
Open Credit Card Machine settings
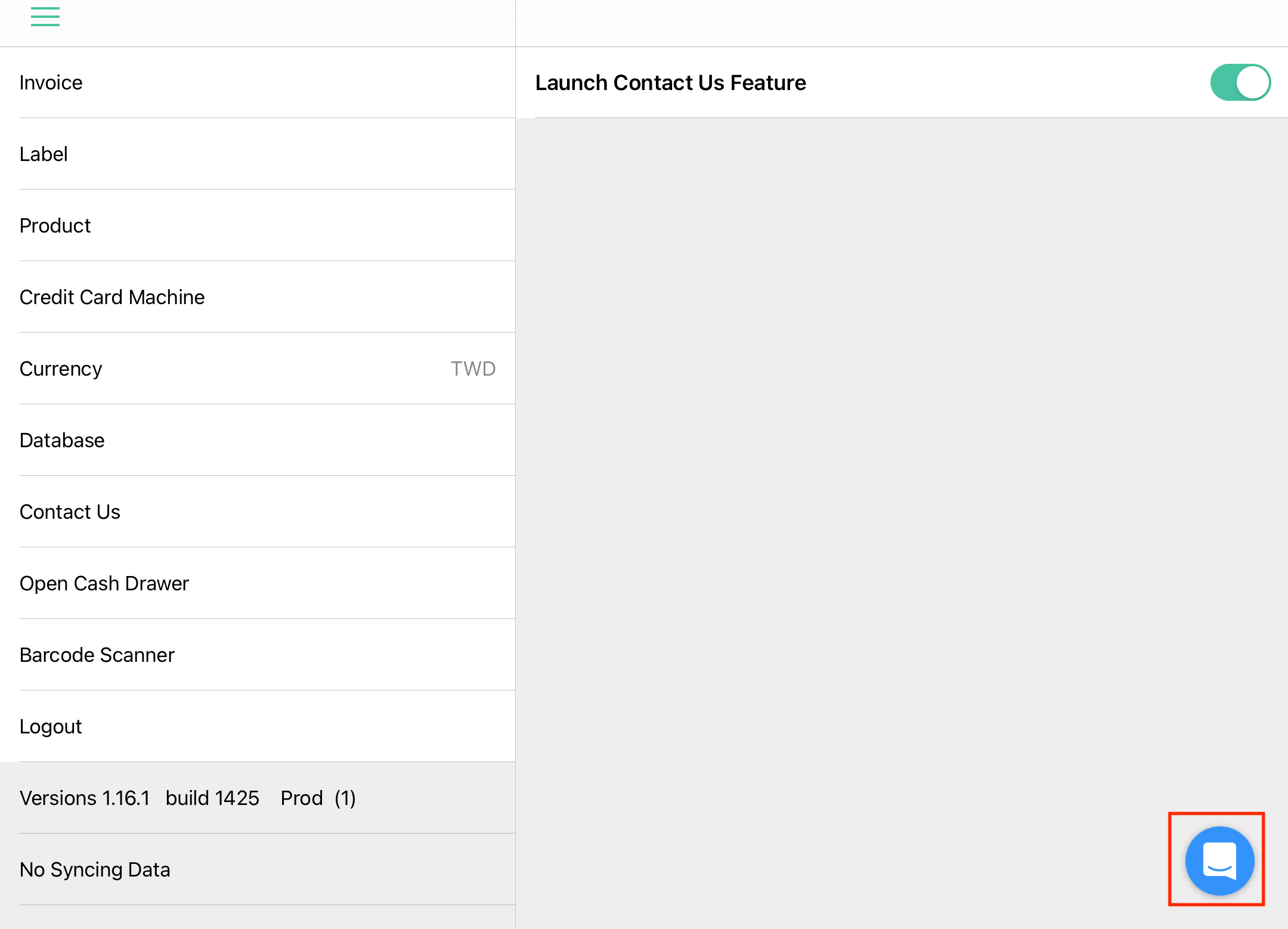pyautogui.click(x=258, y=297)
